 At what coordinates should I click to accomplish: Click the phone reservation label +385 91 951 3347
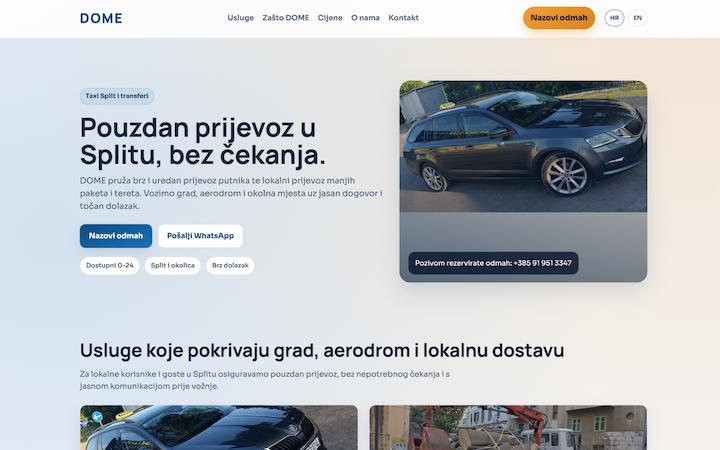tap(493, 263)
